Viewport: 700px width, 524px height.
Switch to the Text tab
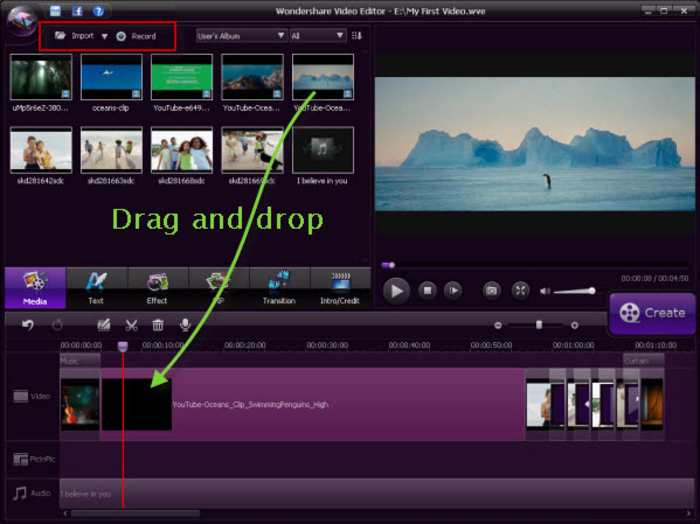coord(96,288)
